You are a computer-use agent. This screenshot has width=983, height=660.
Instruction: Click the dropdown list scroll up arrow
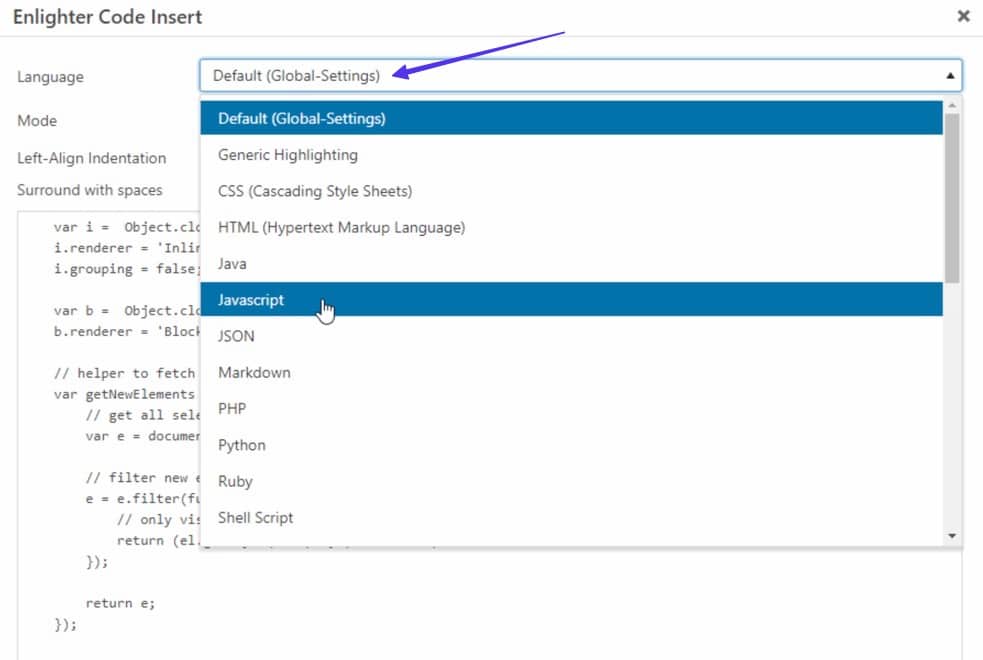tap(952, 106)
